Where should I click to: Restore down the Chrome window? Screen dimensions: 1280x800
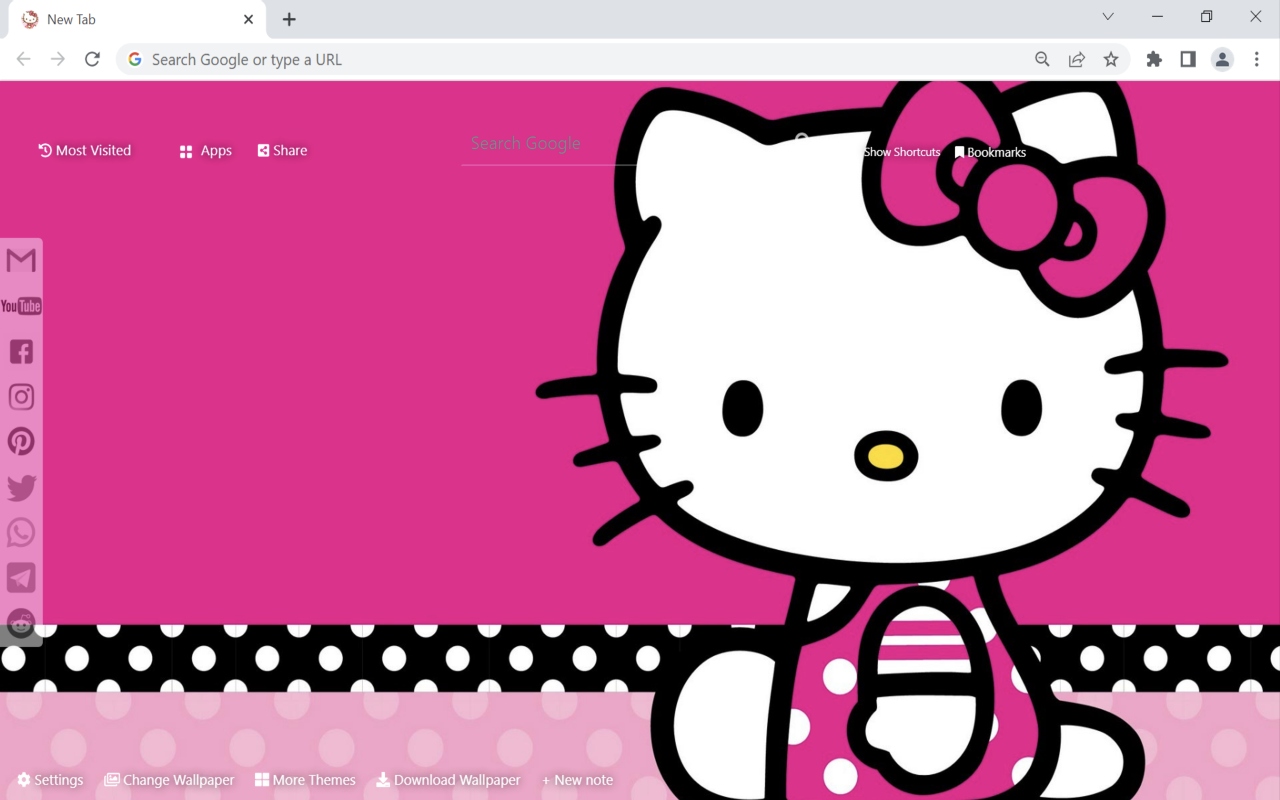coord(1206,16)
